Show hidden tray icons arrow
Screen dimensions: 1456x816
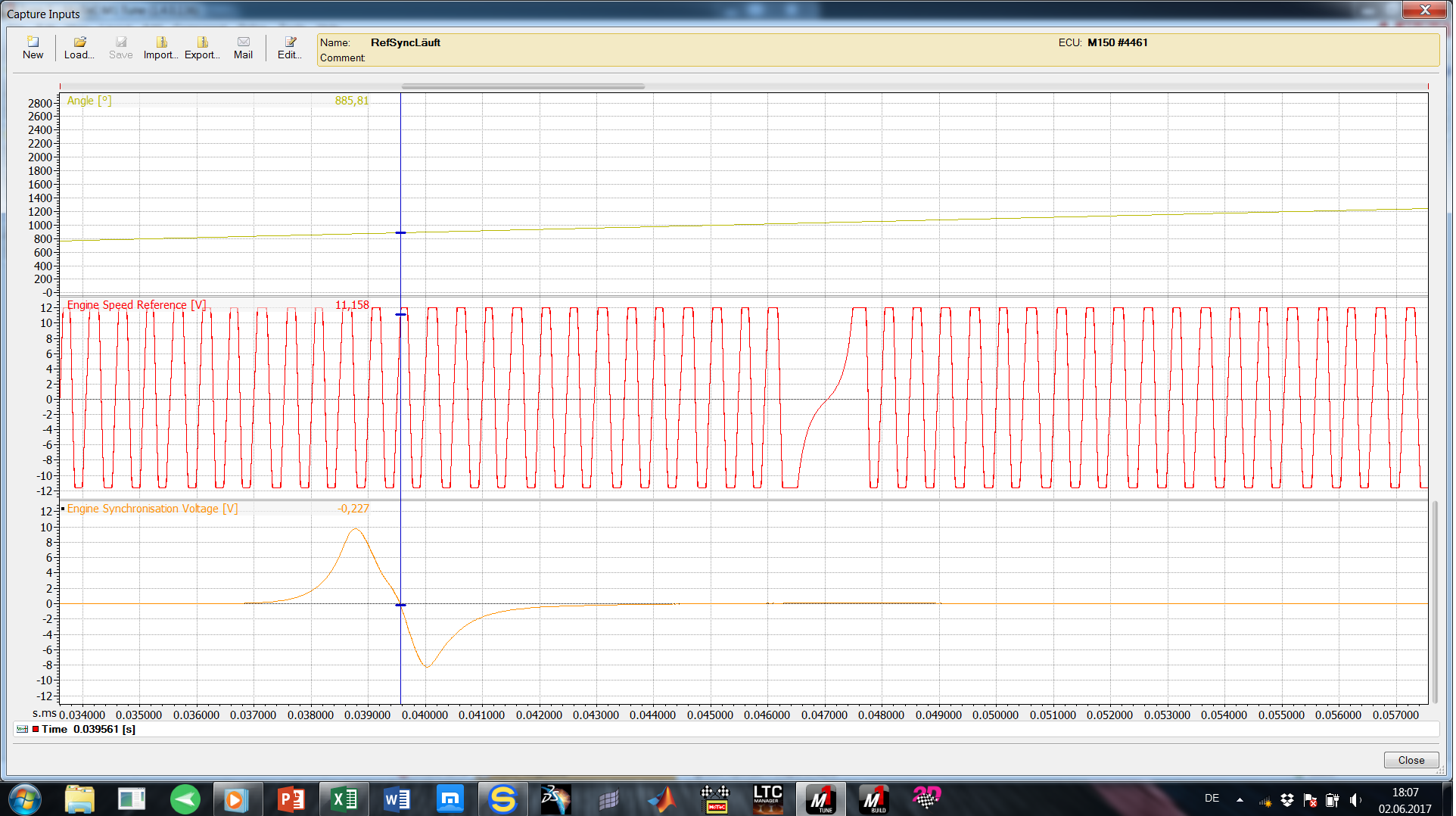1241,799
